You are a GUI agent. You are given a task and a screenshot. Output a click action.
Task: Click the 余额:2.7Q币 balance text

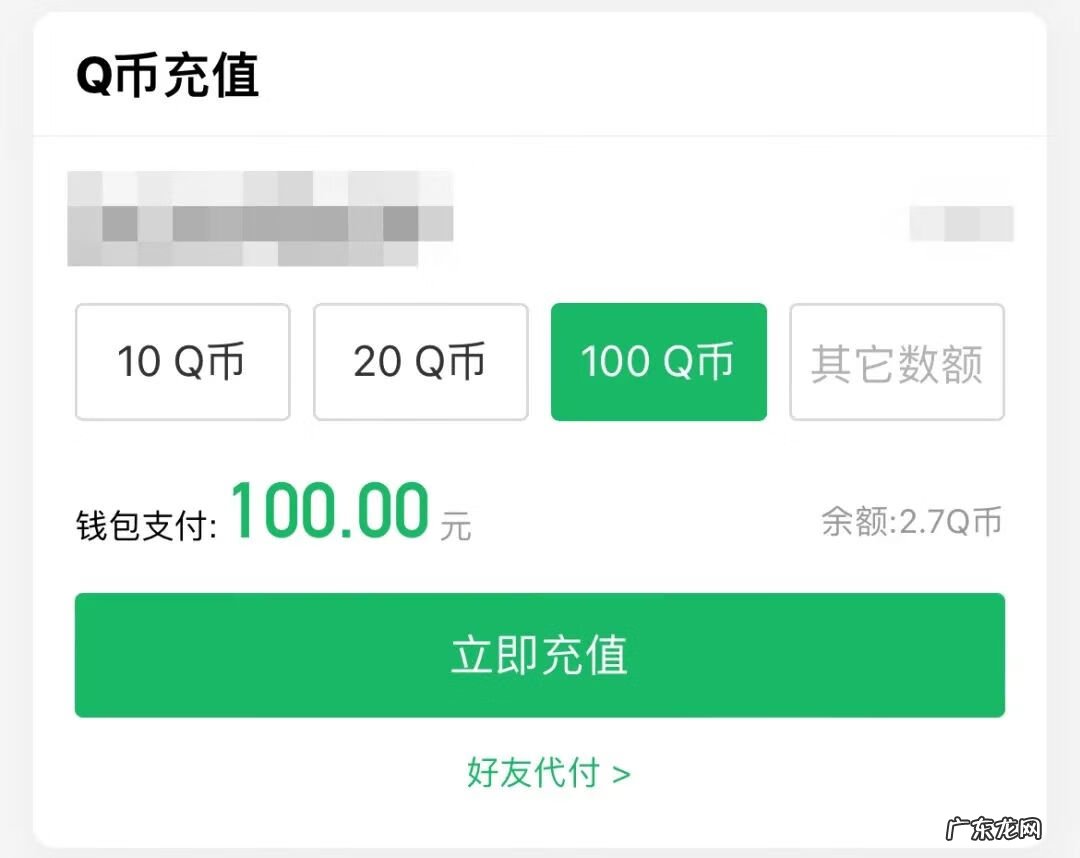pyautogui.click(x=911, y=521)
